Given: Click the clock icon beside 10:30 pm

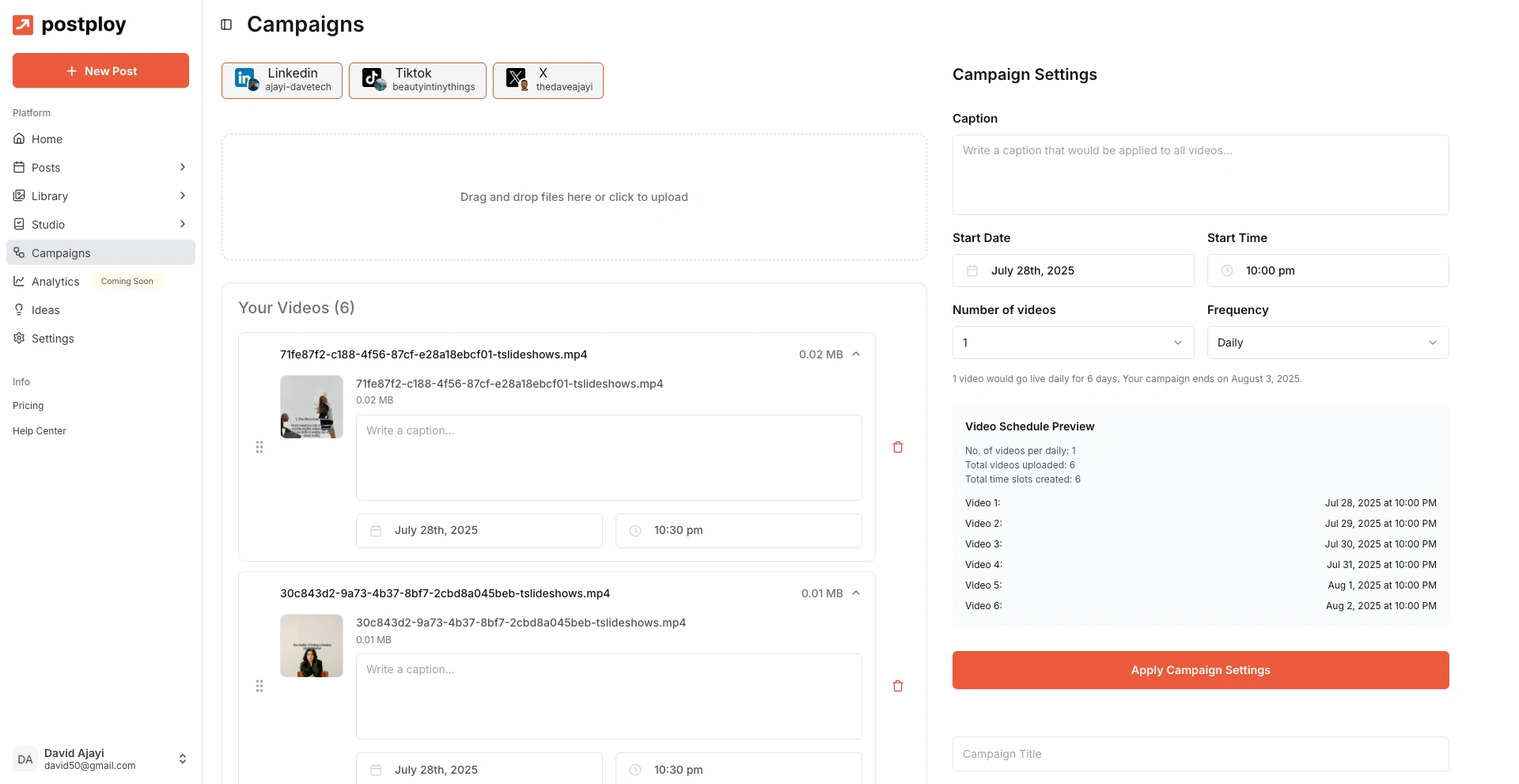Looking at the screenshot, I should [634, 531].
